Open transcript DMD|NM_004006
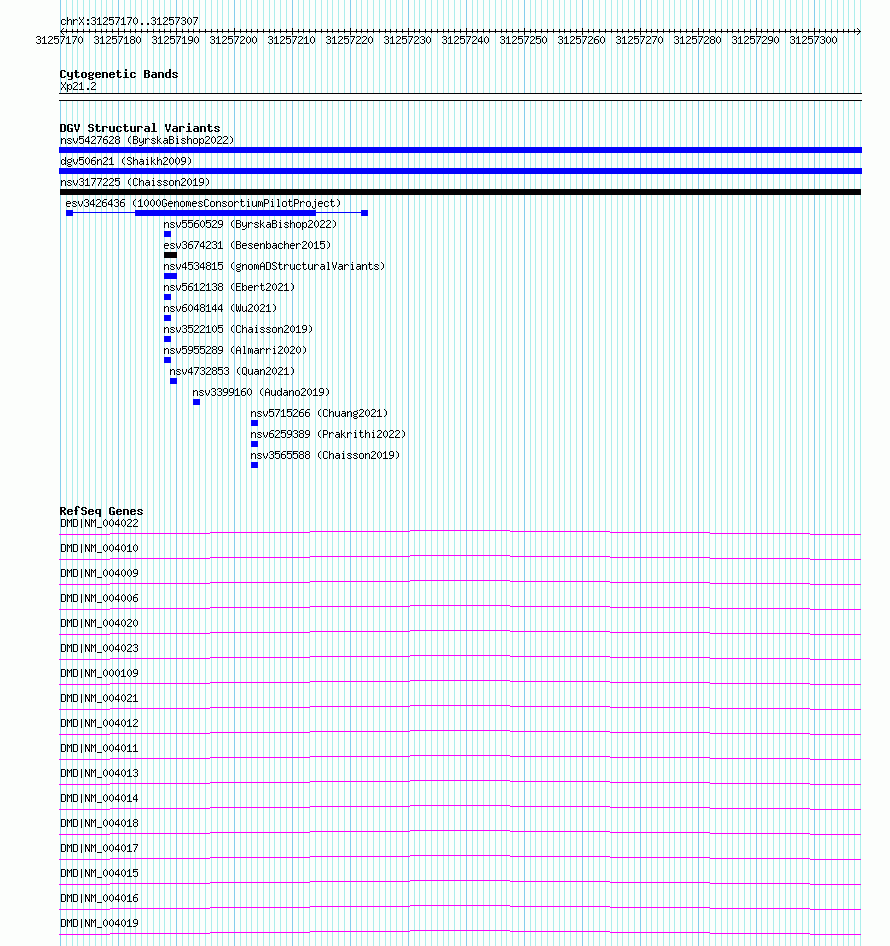Viewport: 890px width, 946px height. click(99, 598)
